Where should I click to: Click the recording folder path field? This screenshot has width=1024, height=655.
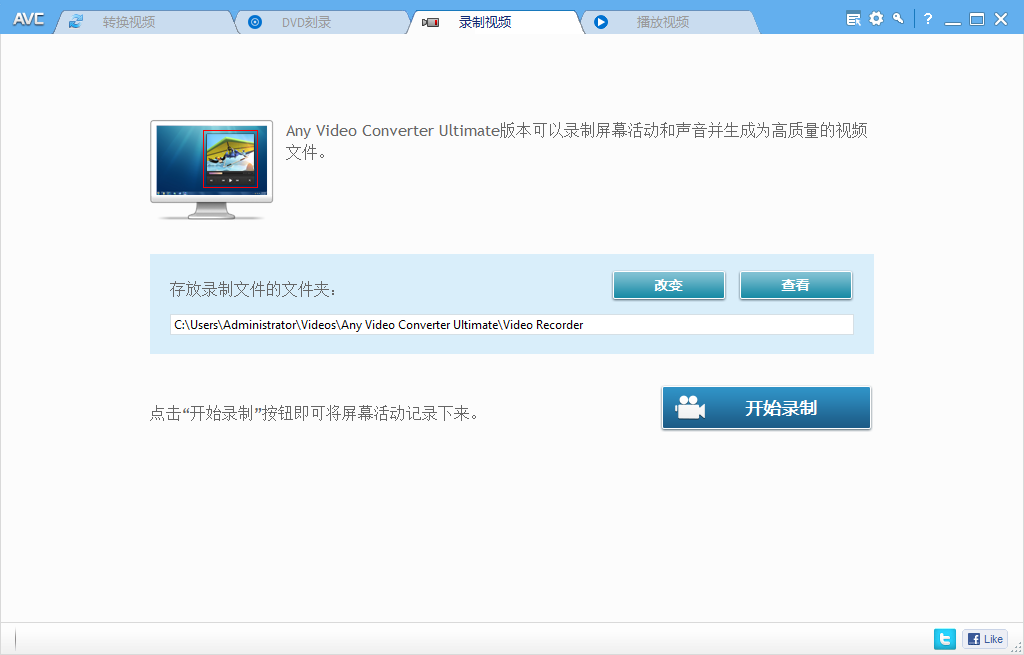(512, 323)
